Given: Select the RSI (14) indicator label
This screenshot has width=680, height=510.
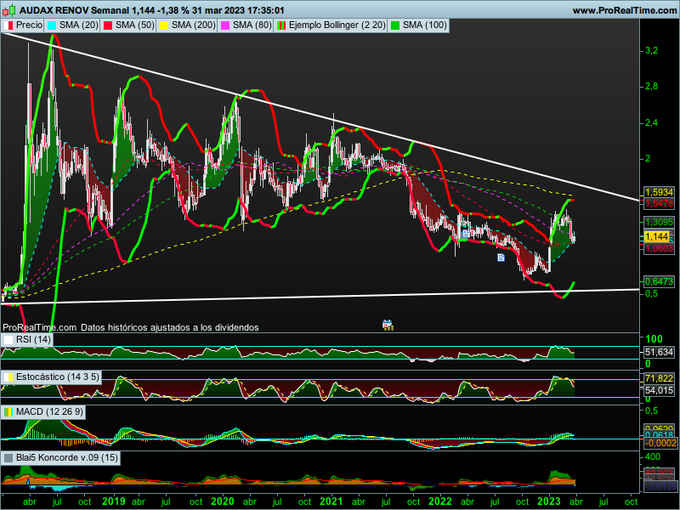Looking at the screenshot, I should [x=33, y=340].
